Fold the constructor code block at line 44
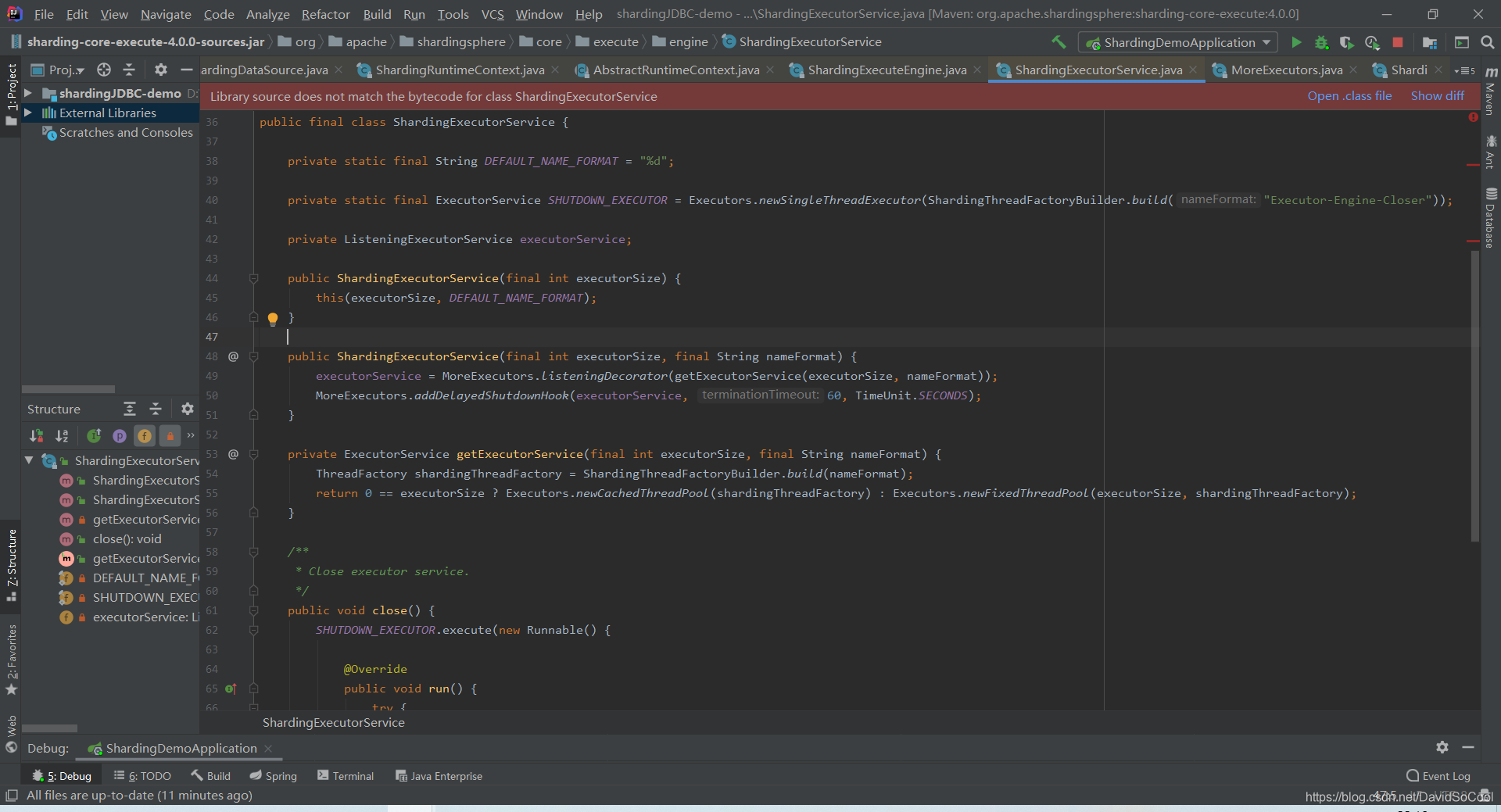Viewport: 1501px width, 812px height. [x=253, y=278]
